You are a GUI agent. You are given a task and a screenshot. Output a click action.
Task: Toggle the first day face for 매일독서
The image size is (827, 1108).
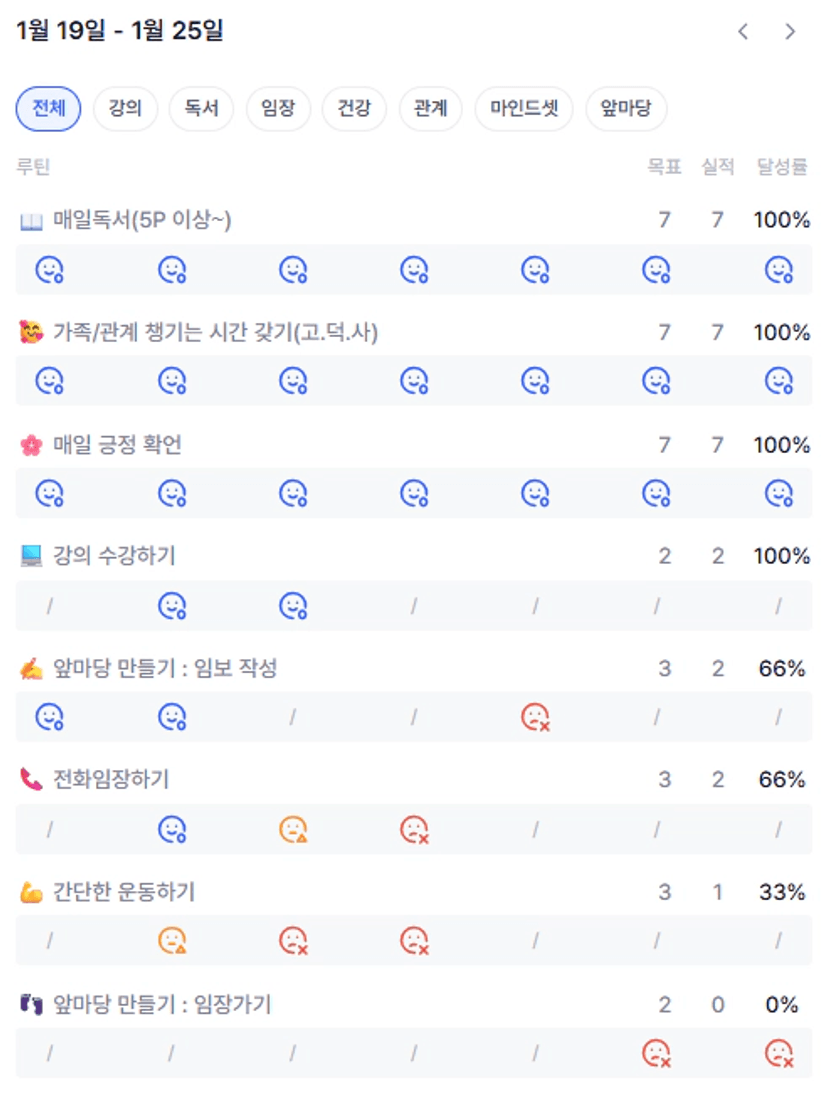pos(50,270)
